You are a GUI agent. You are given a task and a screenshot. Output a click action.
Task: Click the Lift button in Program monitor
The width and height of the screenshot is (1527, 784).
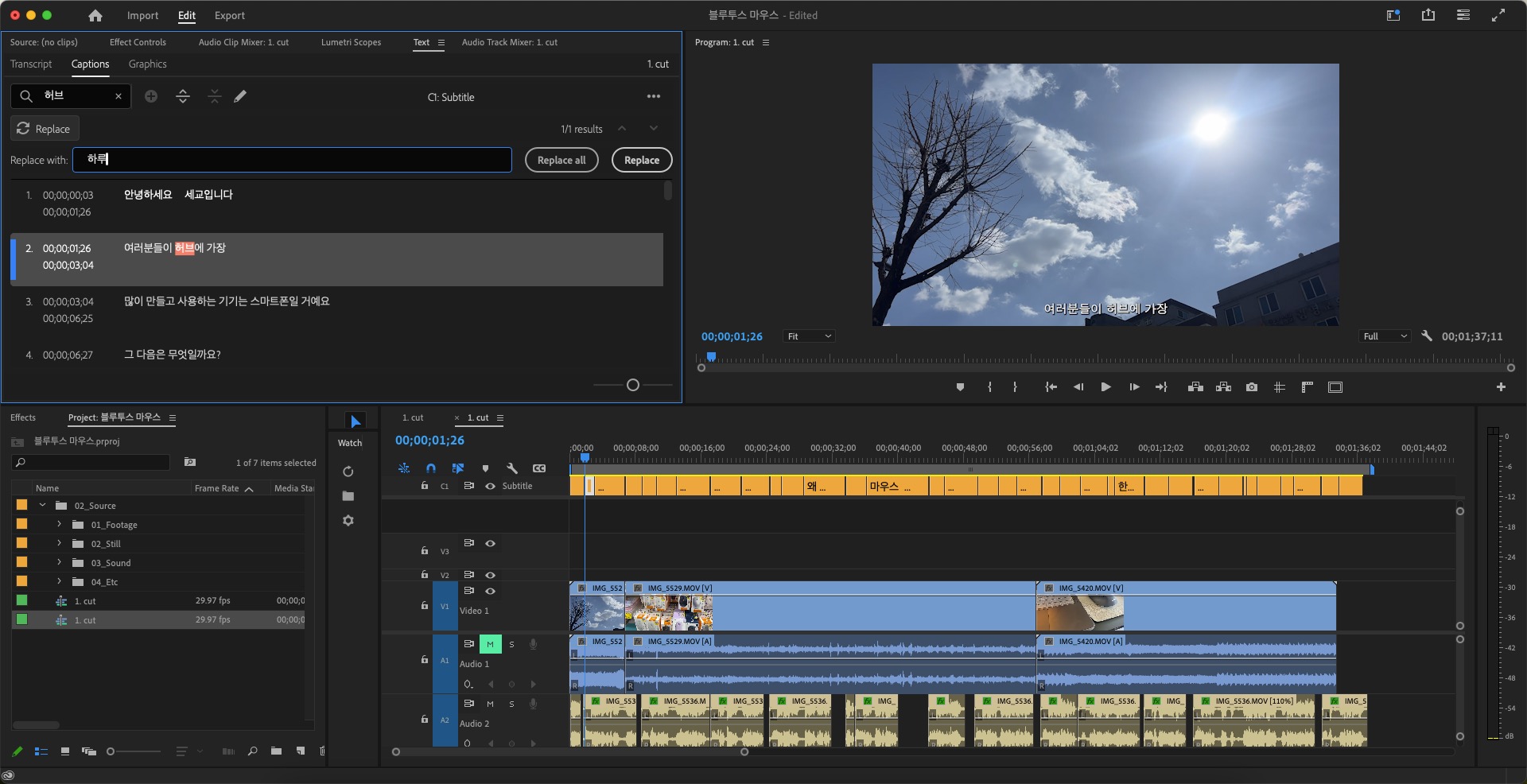(1195, 387)
